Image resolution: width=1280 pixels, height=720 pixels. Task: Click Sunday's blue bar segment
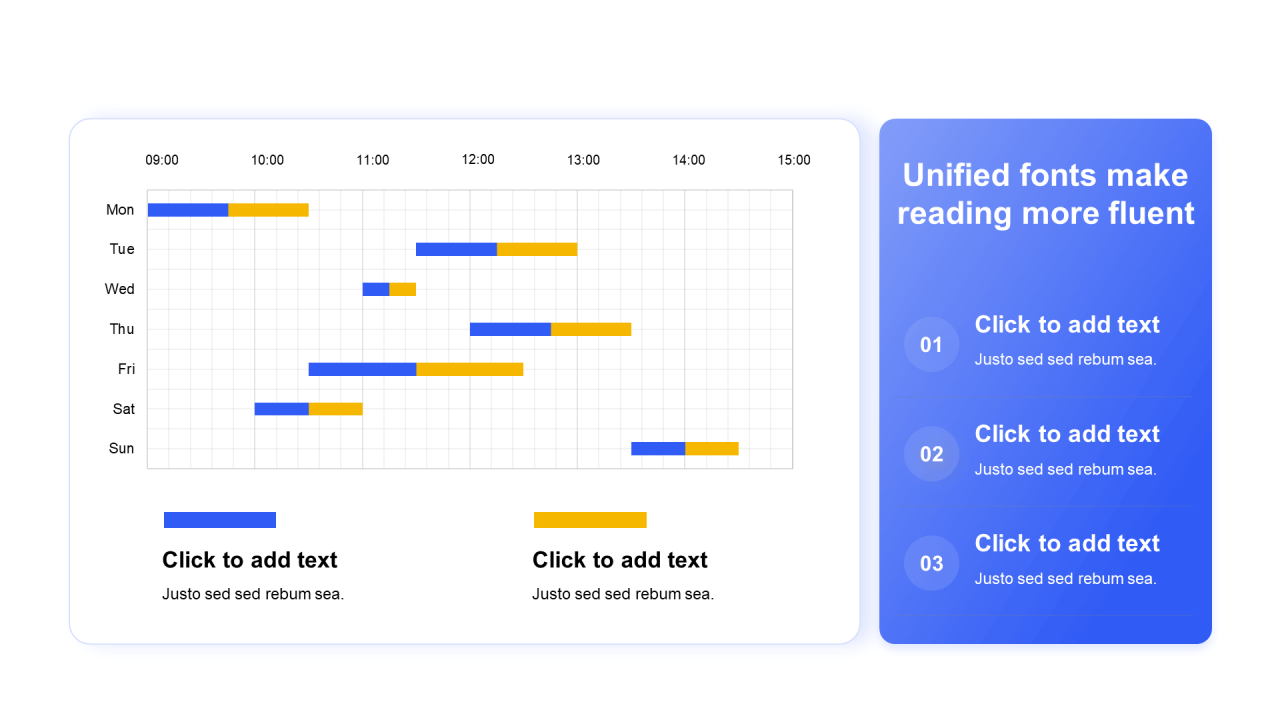pos(658,448)
